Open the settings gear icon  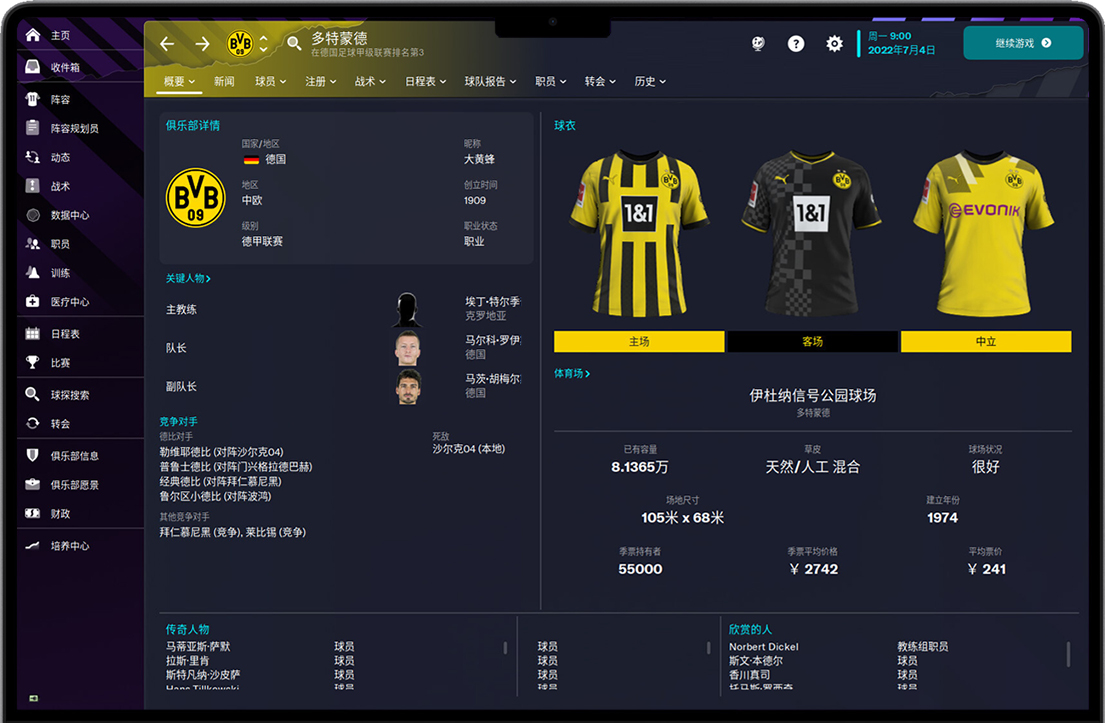(x=834, y=44)
